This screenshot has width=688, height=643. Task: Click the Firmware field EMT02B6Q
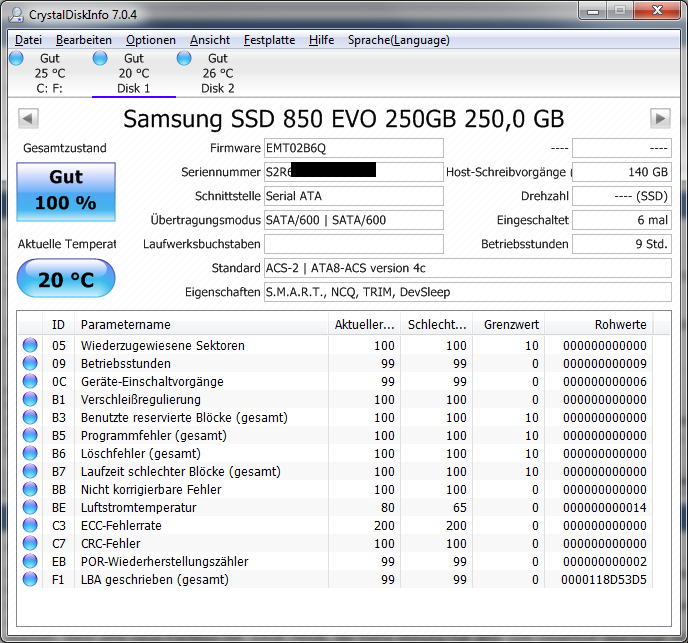click(x=354, y=148)
